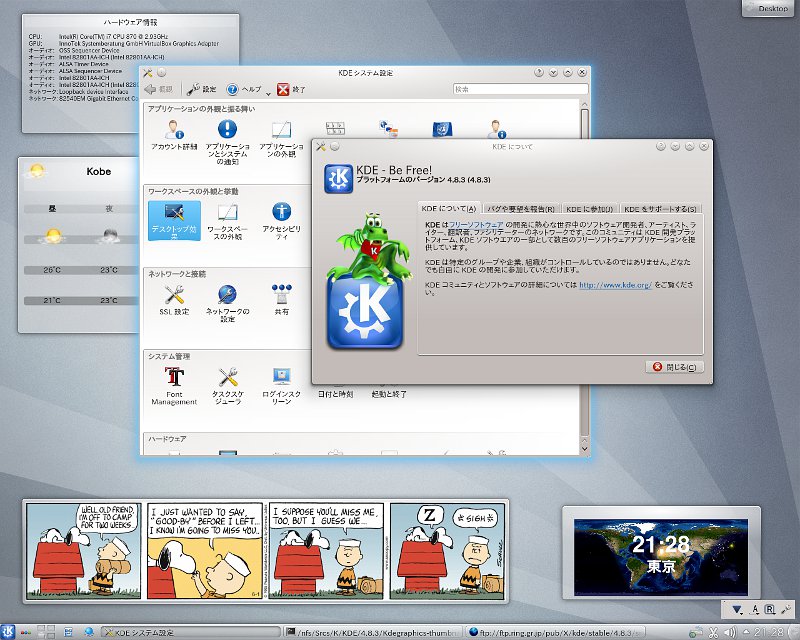The width and height of the screenshot is (800, 640).
Task: Click file associations icon beside the flag
Action: (x=389, y=129)
